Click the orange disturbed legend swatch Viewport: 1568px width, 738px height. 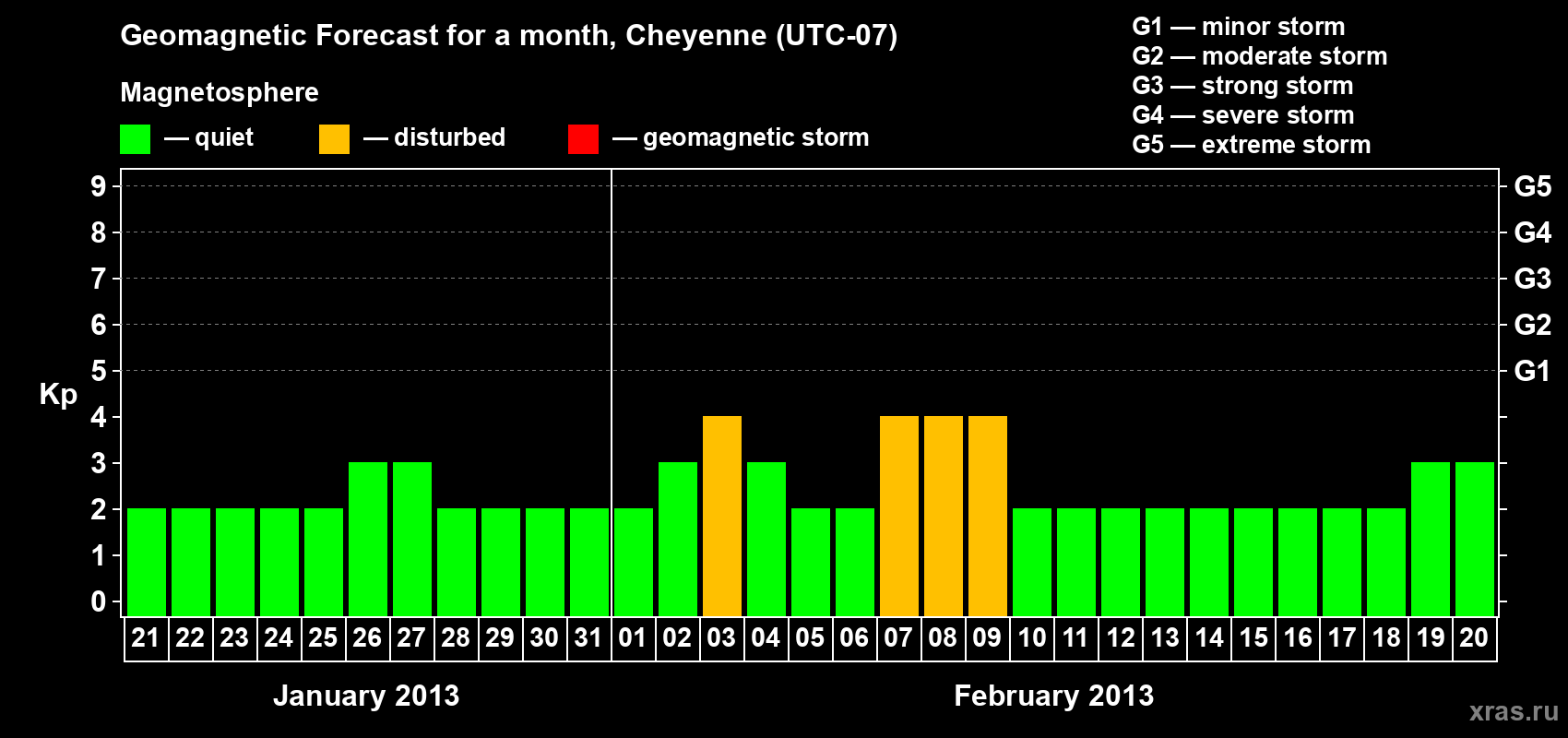tap(334, 139)
